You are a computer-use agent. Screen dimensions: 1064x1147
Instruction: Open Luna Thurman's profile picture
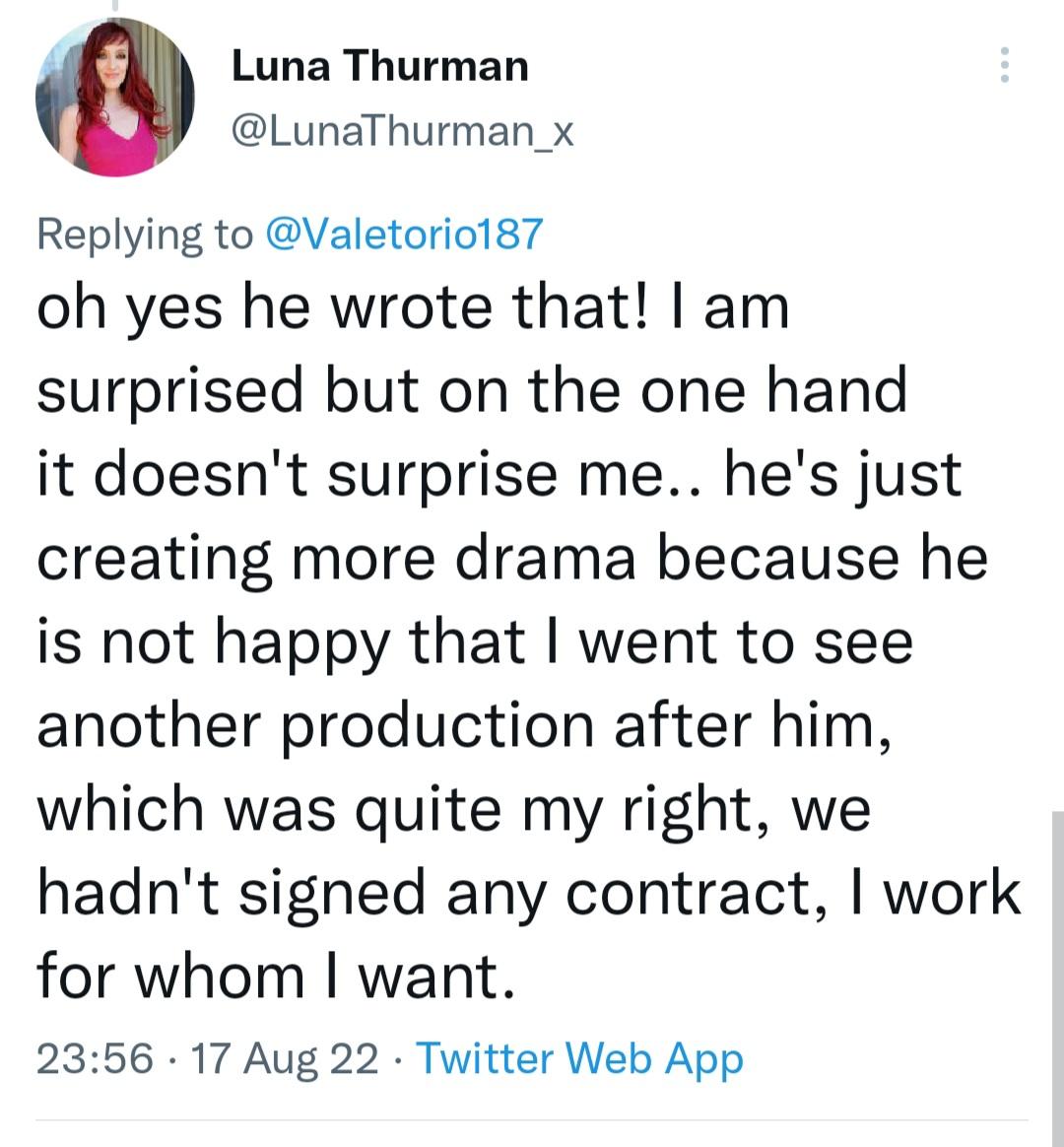click(x=115, y=98)
